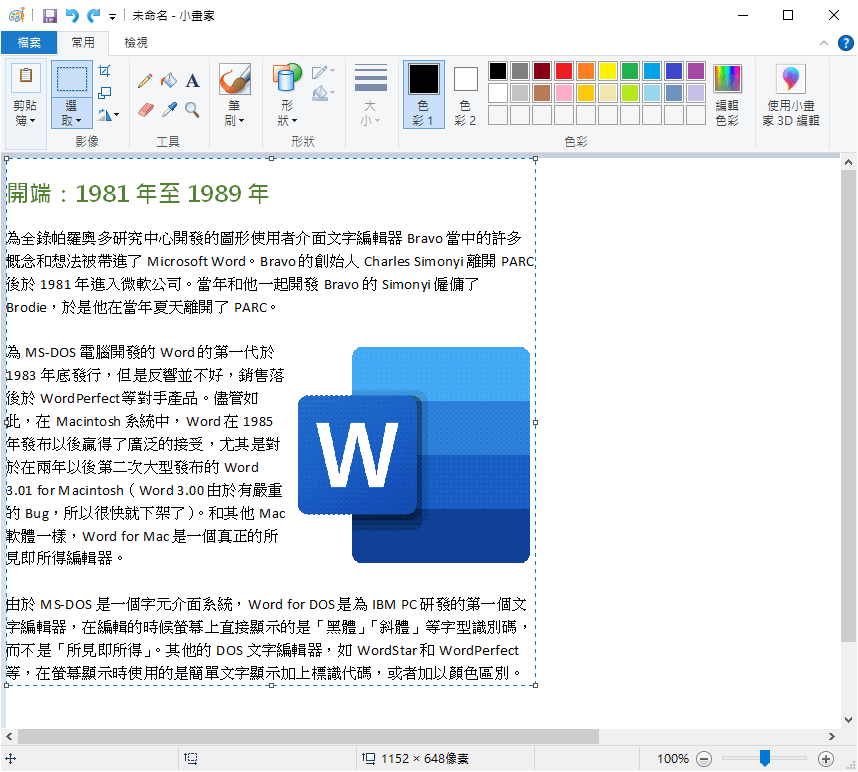The height and width of the screenshot is (772, 858).
Task: Pick the black color swatch
Action: 498,71
